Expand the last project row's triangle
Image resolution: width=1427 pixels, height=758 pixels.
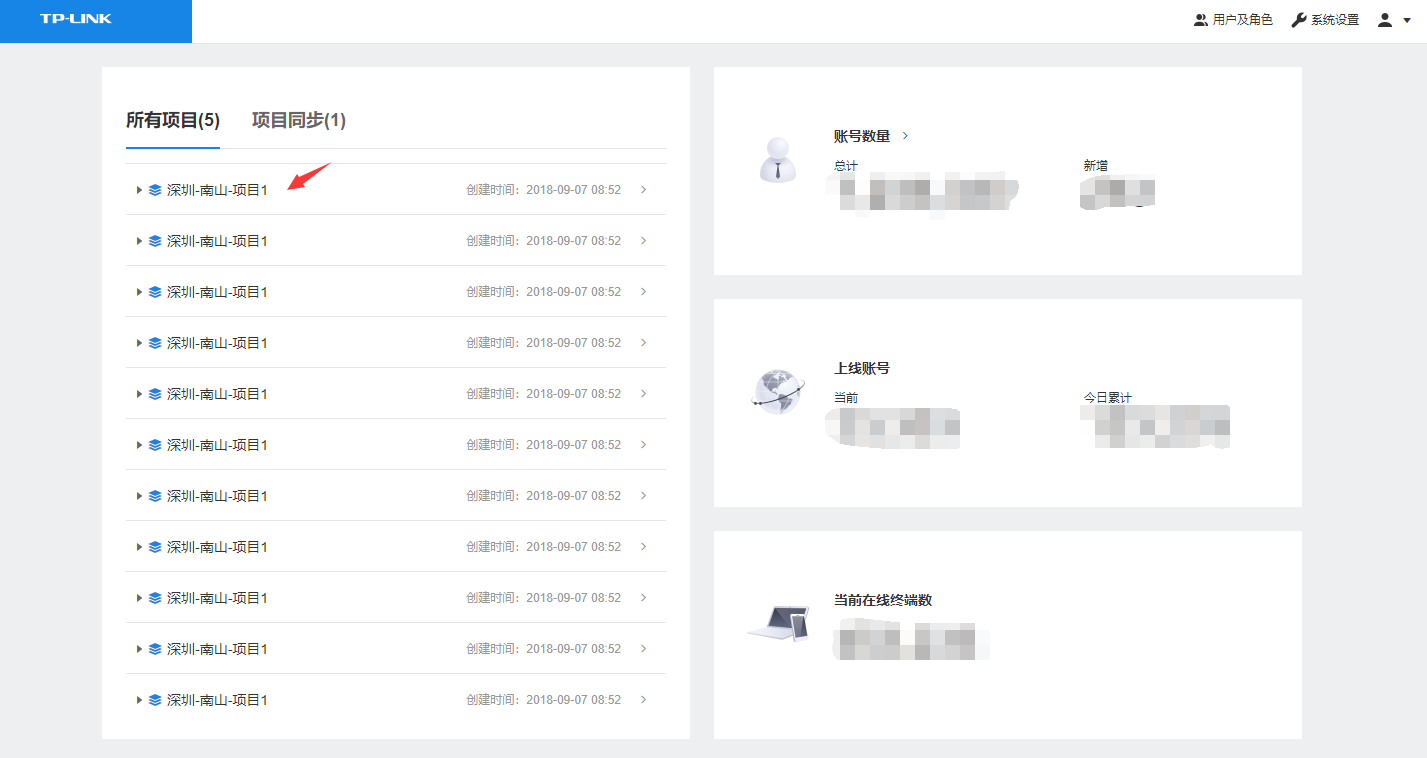click(x=139, y=700)
